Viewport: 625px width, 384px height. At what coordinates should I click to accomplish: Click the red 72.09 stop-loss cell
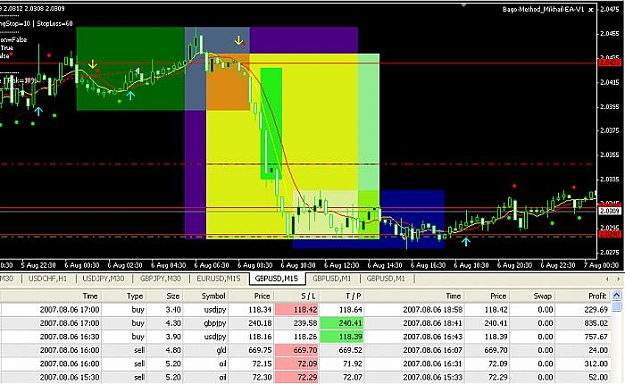297,364
